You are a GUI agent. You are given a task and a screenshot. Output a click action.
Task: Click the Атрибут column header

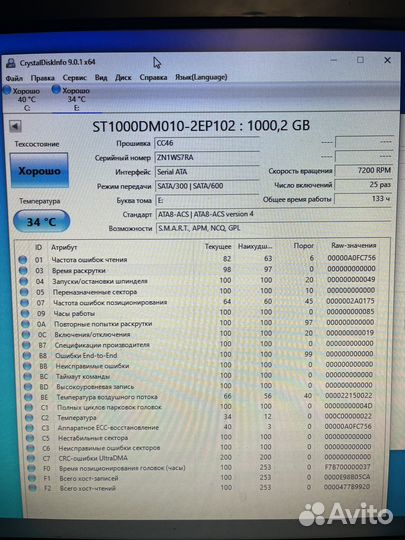64,247
